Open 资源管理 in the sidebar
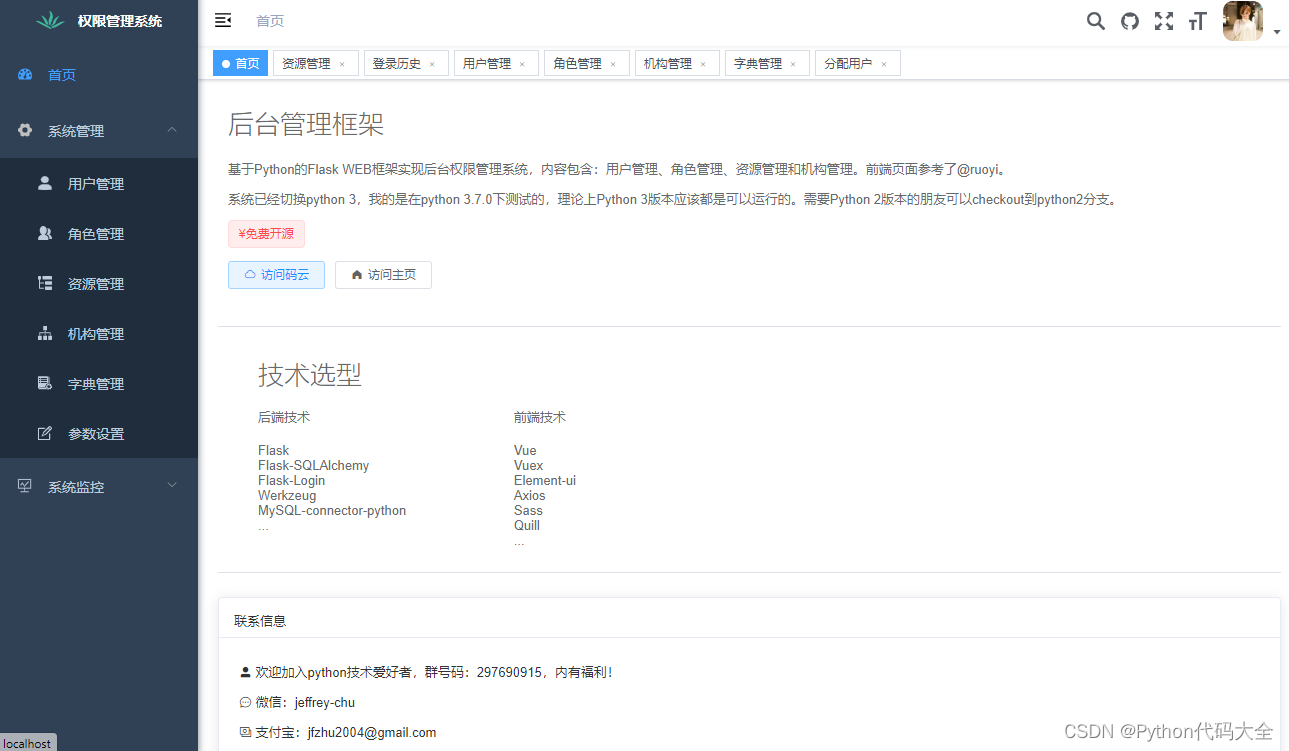 click(99, 284)
